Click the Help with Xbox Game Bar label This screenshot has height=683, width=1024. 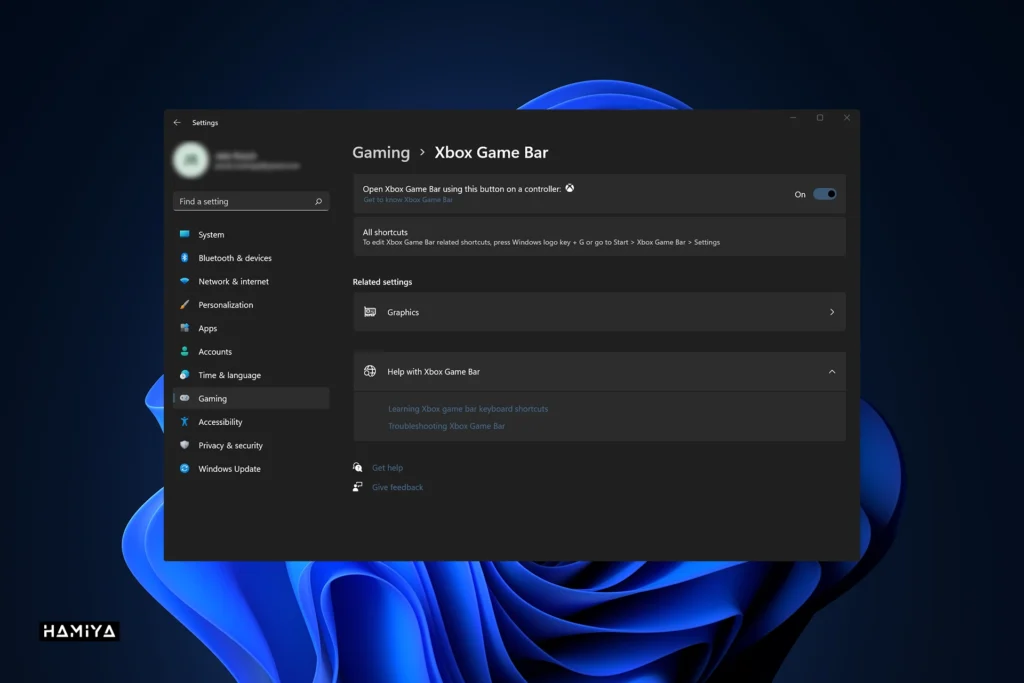click(434, 372)
